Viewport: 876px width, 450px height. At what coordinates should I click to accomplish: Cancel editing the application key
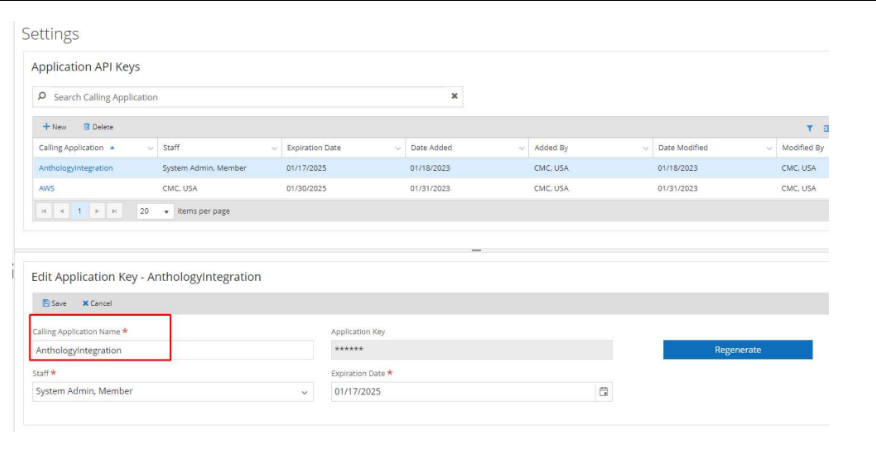(x=97, y=303)
